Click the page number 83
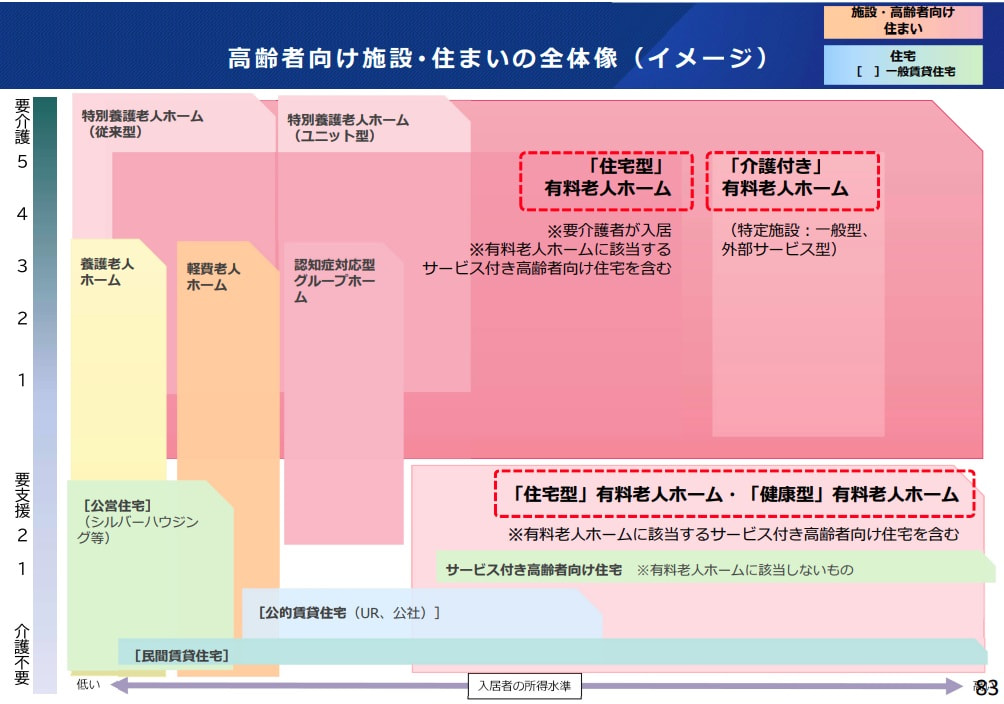Image resolution: width=1004 pixels, height=704 pixels. click(x=985, y=687)
